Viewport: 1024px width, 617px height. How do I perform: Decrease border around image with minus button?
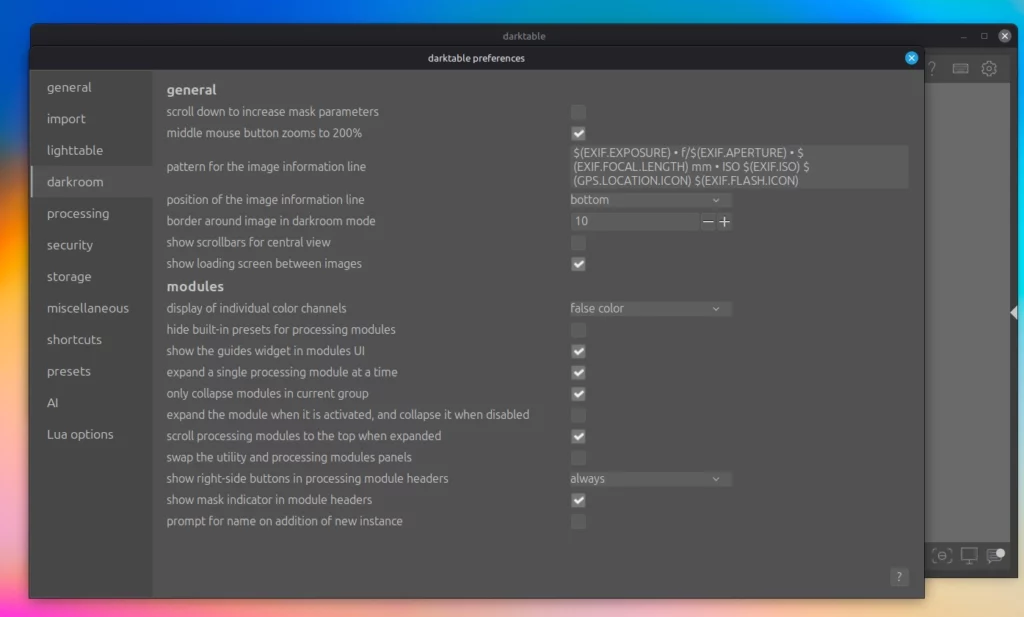pos(708,222)
